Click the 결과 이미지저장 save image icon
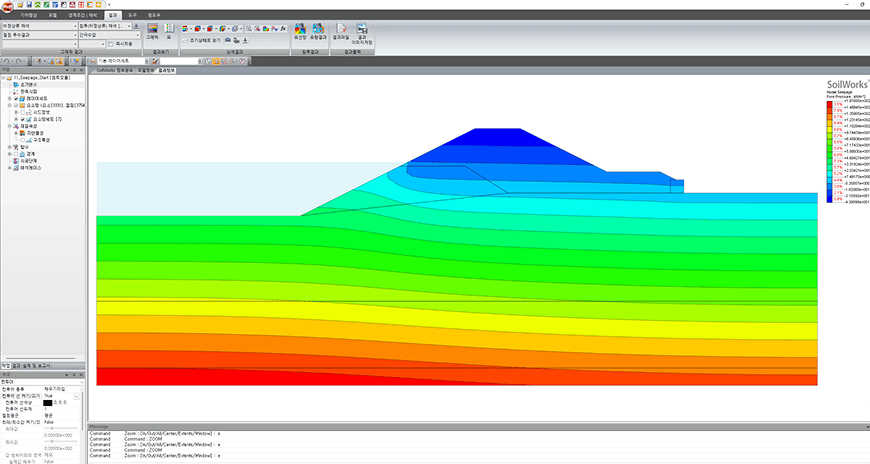The image size is (870, 464). click(x=362, y=34)
